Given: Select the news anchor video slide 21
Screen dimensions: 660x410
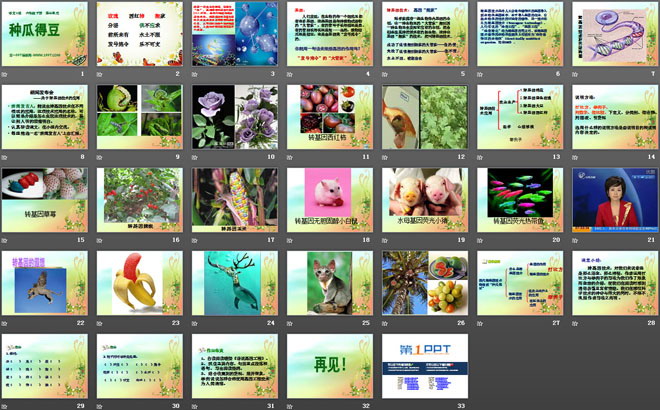Looking at the screenshot, I should click(x=615, y=200).
